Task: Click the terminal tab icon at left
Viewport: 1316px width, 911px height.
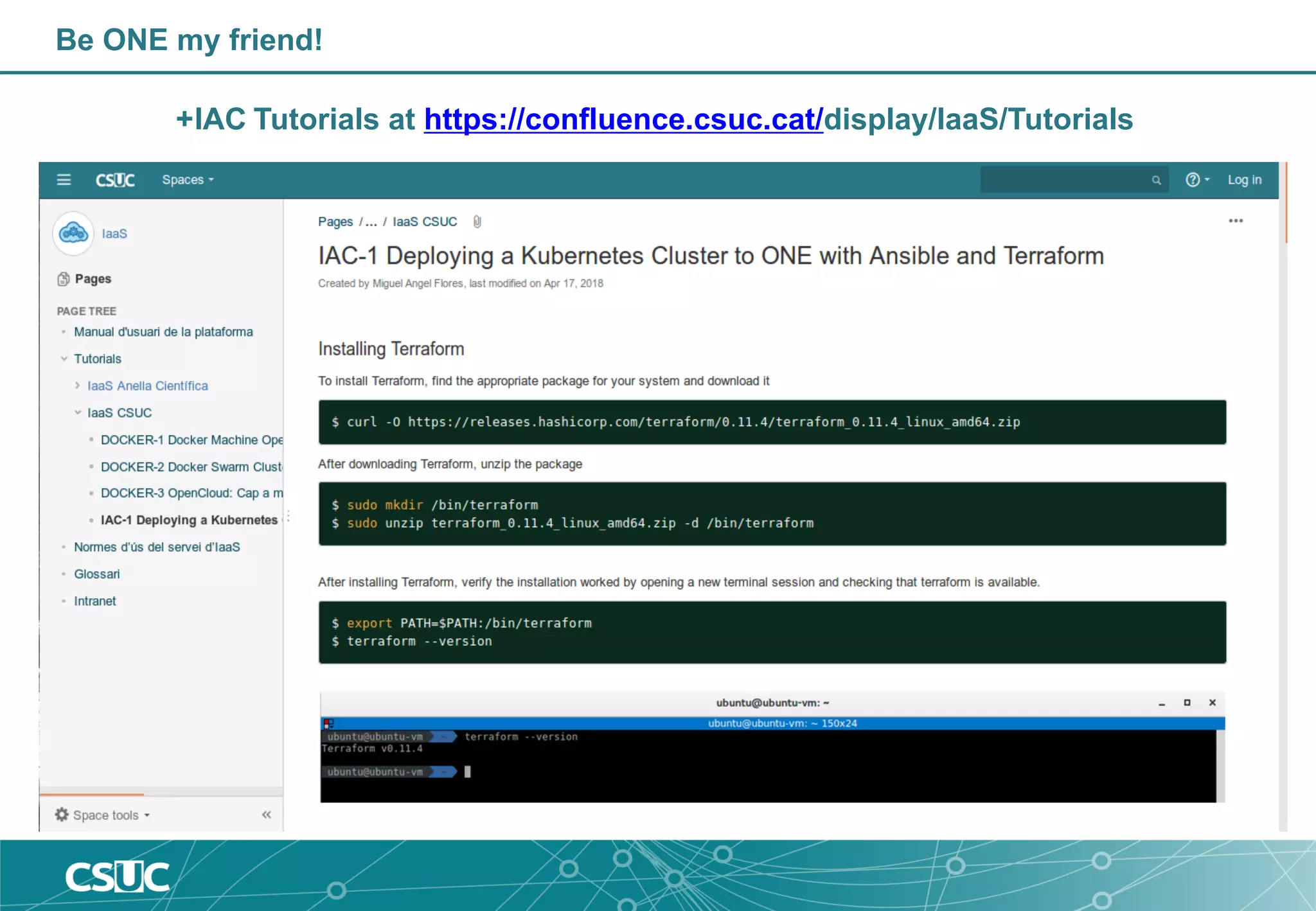Action: tap(328, 723)
